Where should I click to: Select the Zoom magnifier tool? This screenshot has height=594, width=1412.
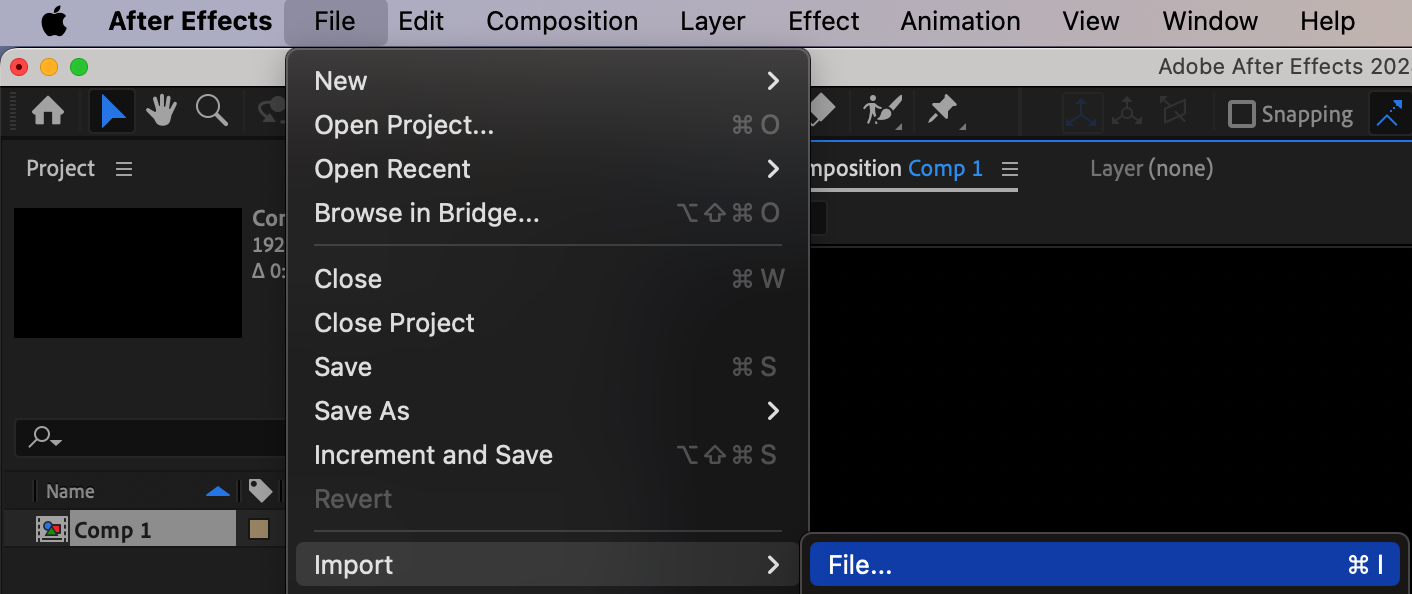[x=212, y=111]
